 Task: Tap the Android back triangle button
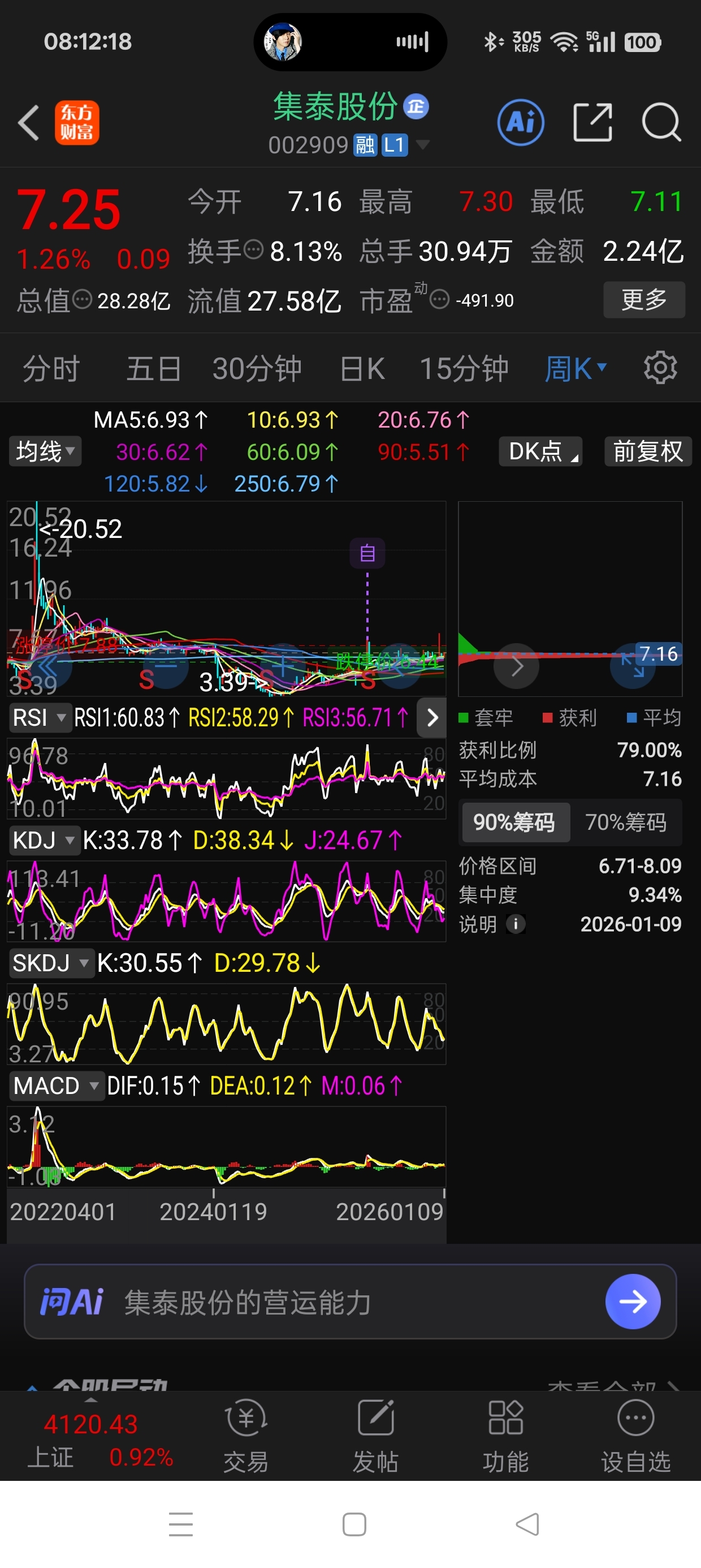(527, 1524)
